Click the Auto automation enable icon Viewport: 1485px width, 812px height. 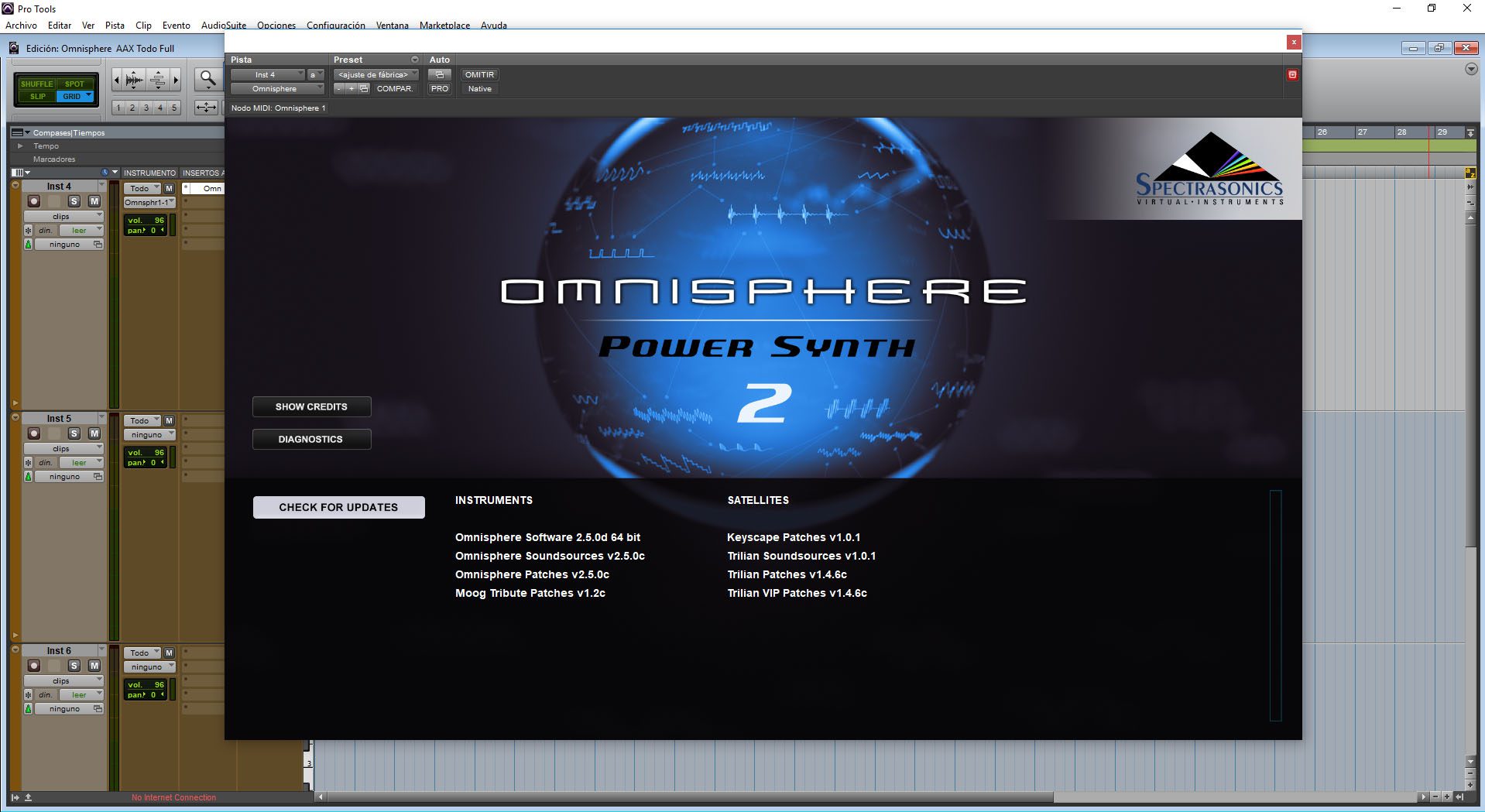[x=439, y=75]
